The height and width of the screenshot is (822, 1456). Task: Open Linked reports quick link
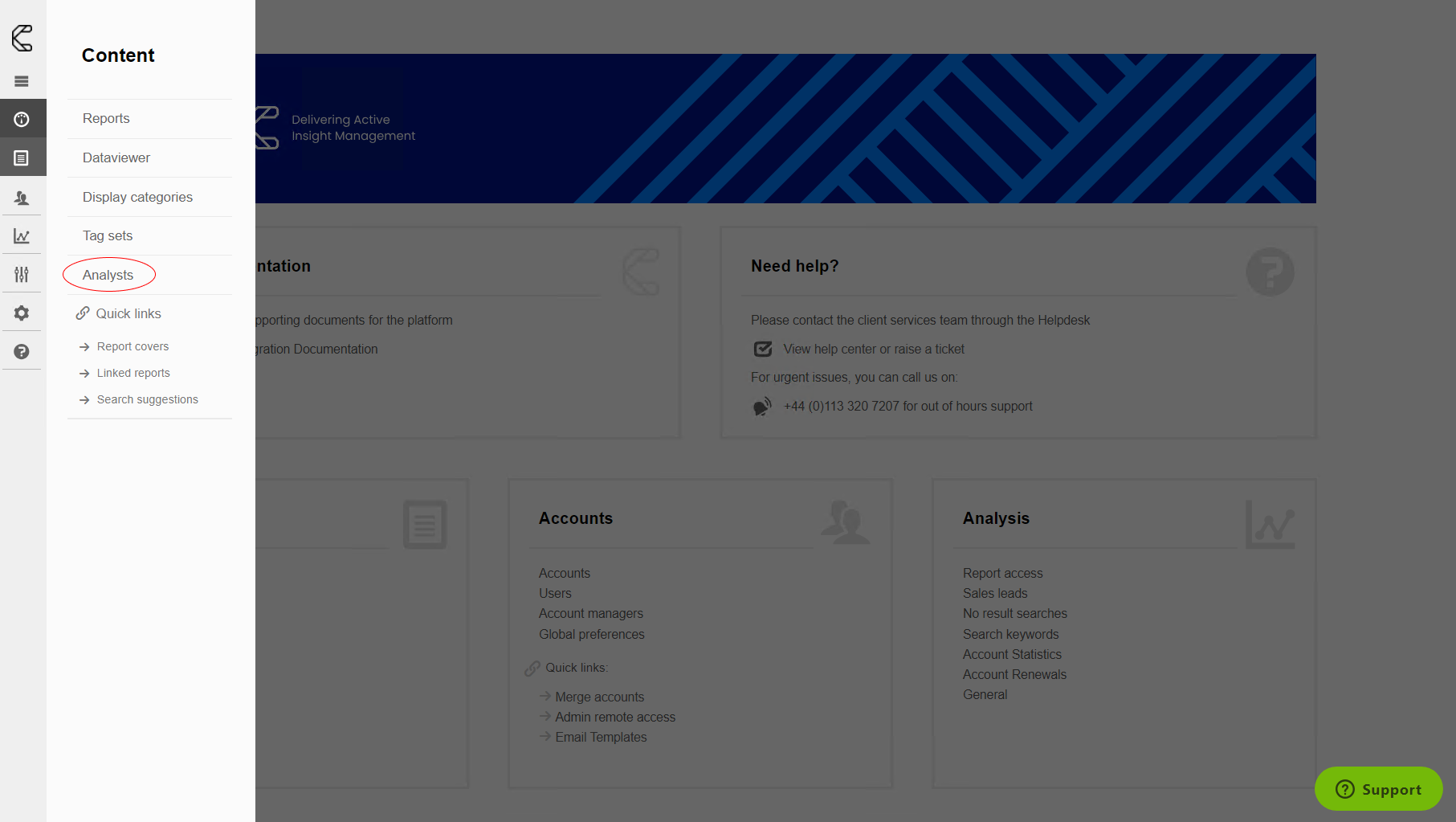coord(133,374)
